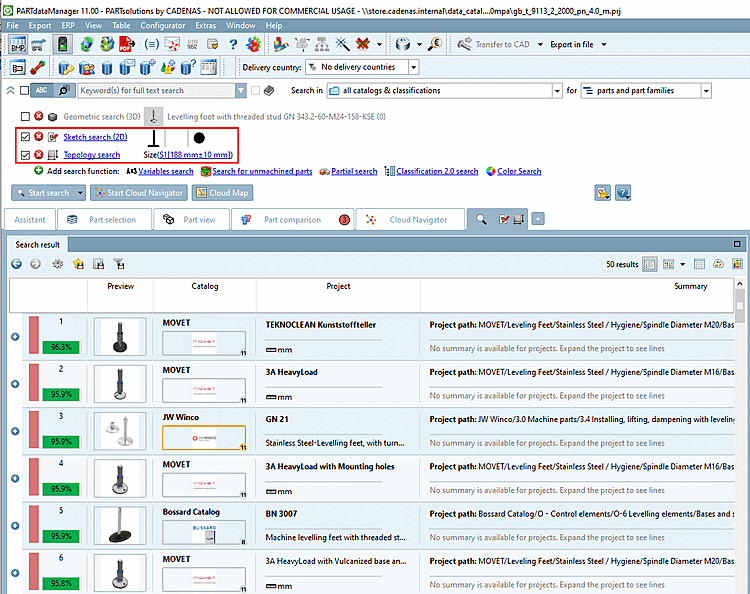
Task: Uncheck the Sketch search (2D) checkbox
Action: tap(25, 137)
